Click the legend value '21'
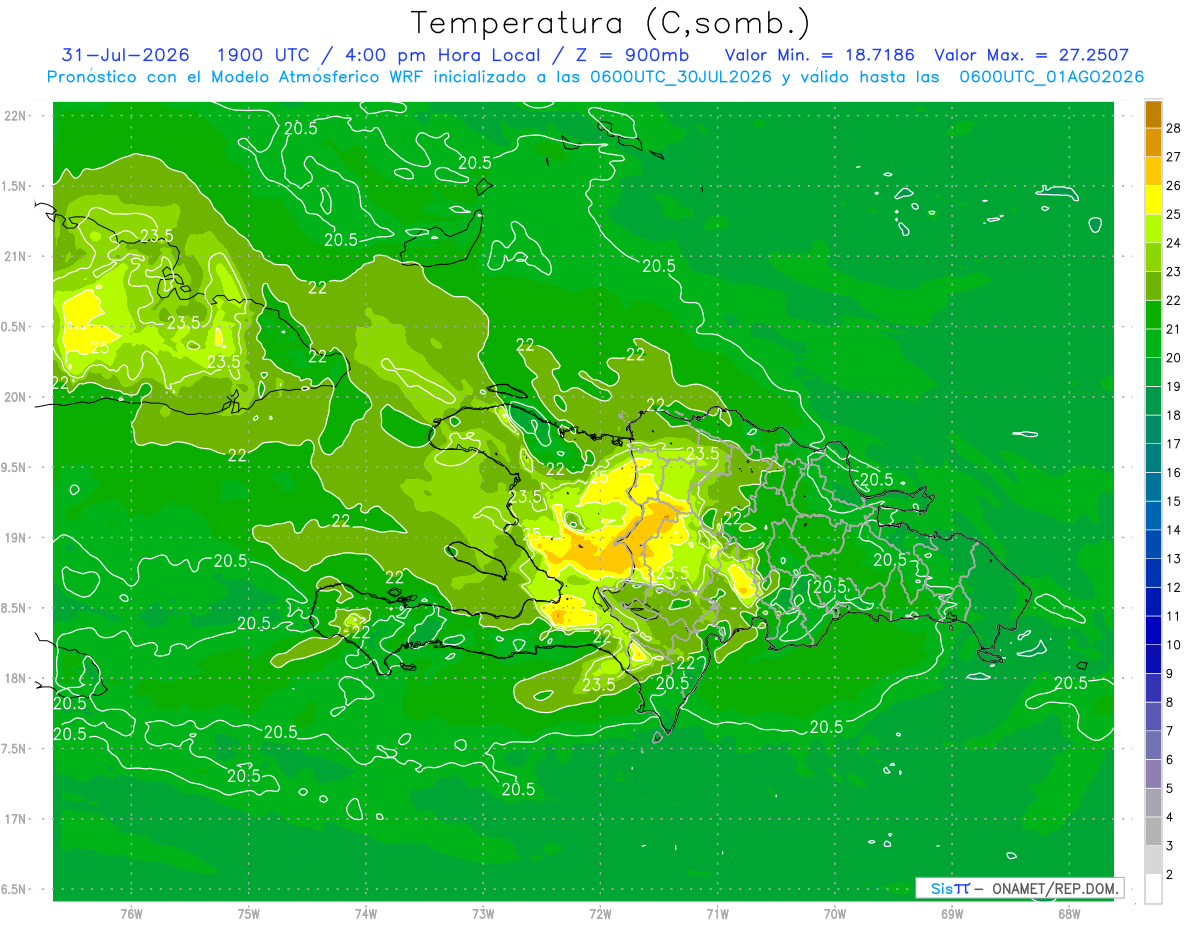 [x=1173, y=329]
